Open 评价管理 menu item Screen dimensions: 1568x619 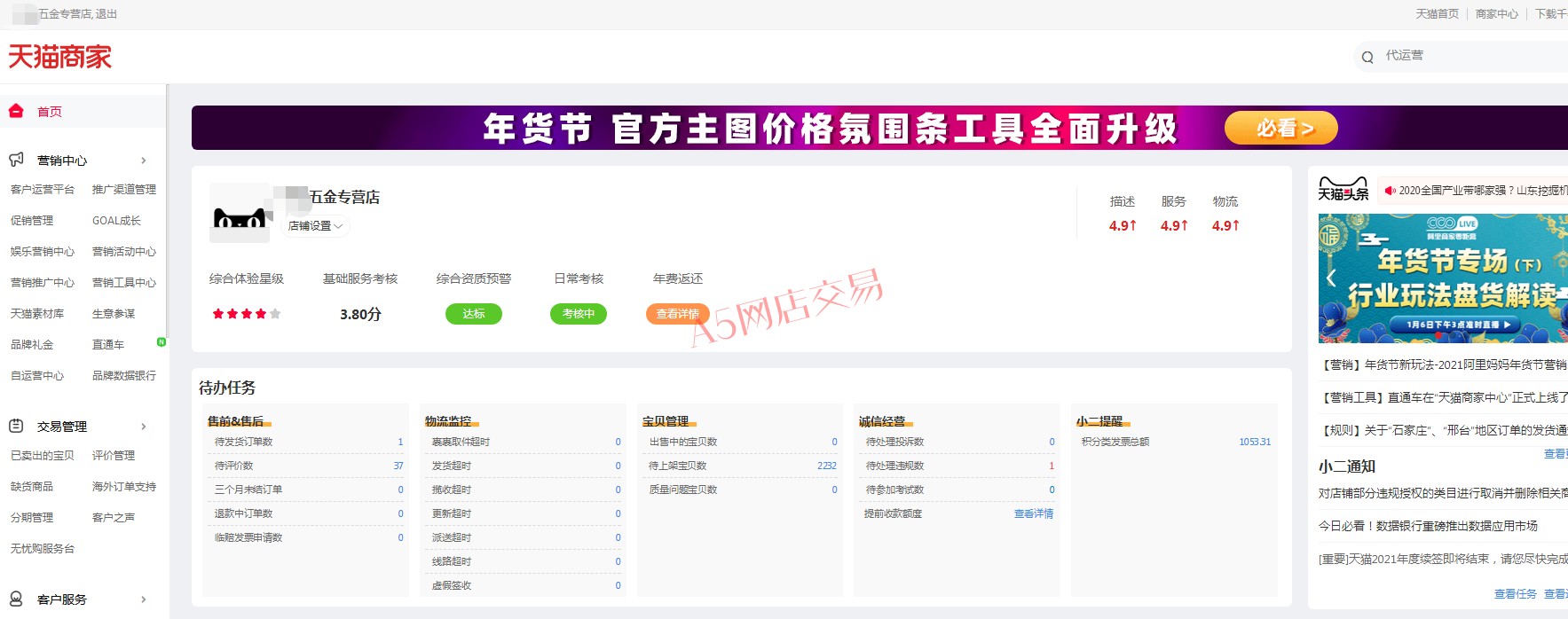click(x=114, y=455)
